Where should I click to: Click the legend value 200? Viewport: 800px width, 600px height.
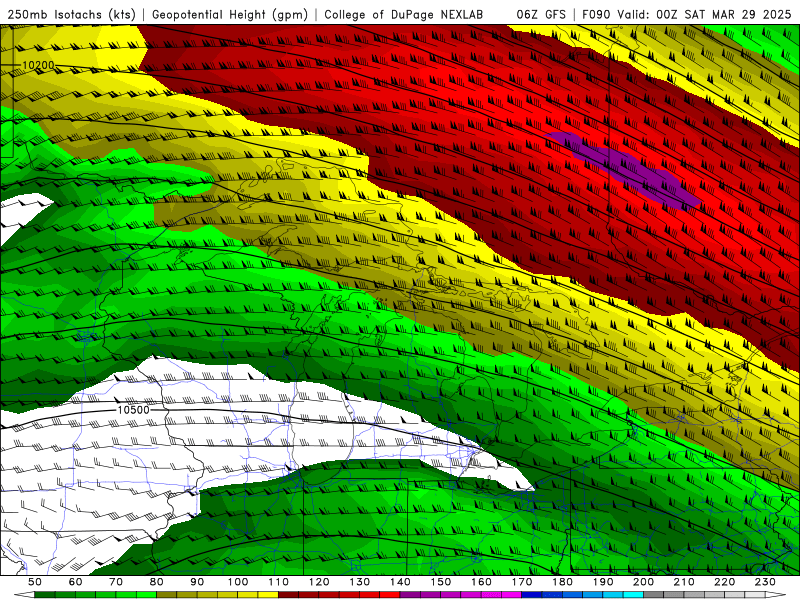tap(643, 582)
